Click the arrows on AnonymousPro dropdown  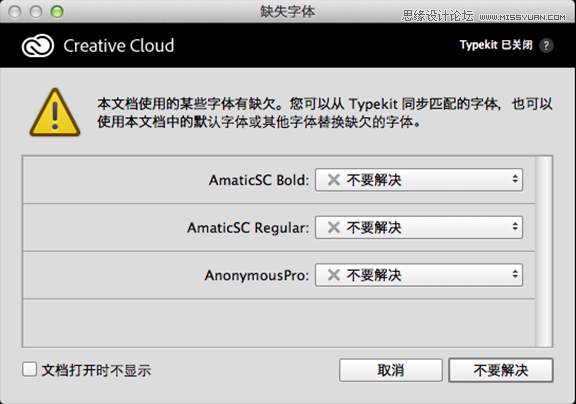pyautogui.click(x=515, y=274)
